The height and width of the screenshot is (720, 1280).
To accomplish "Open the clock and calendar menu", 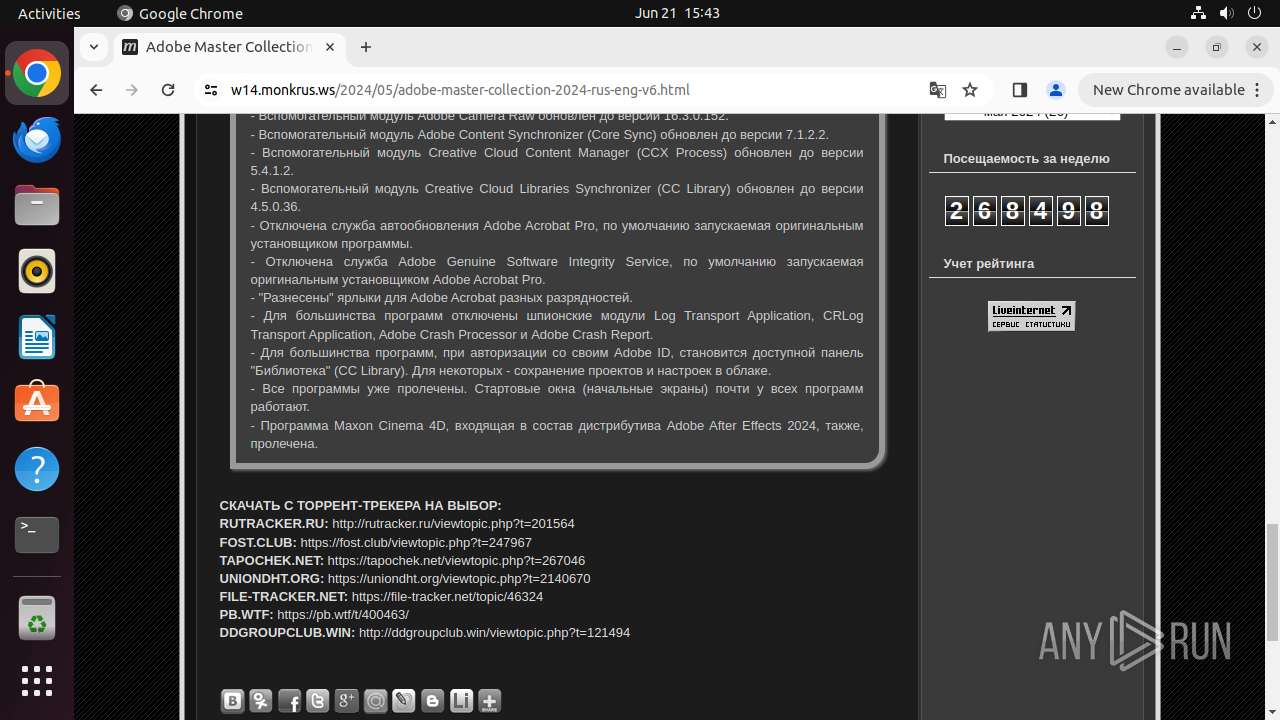I will point(677,13).
